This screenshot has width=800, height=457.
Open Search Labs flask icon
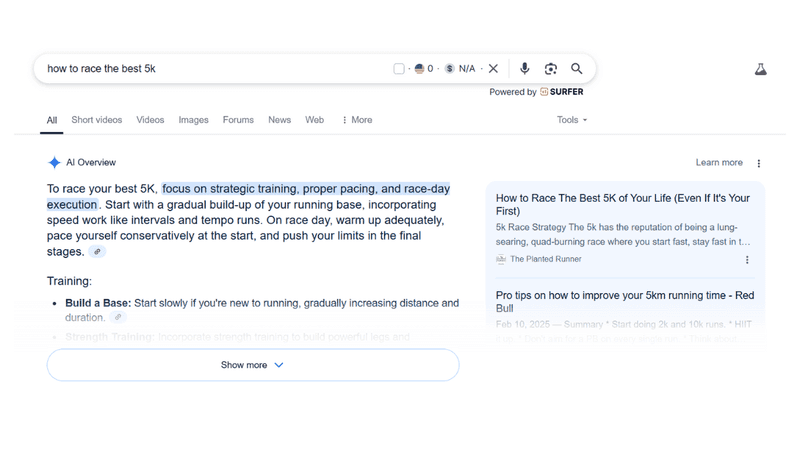click(x=760, y=69)
